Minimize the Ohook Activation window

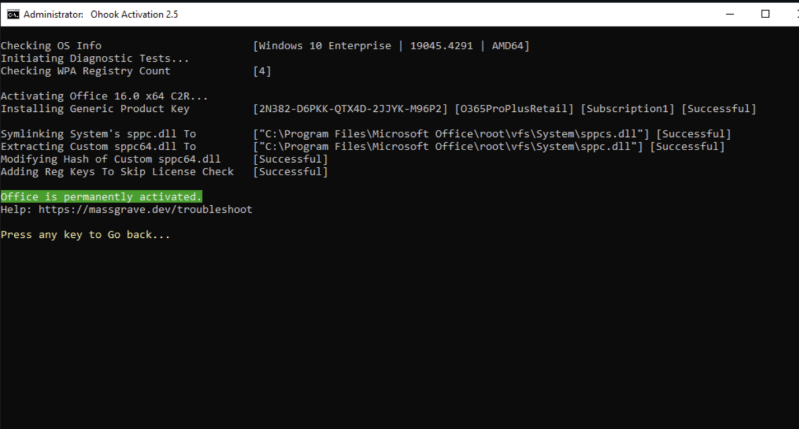(730, 14)
